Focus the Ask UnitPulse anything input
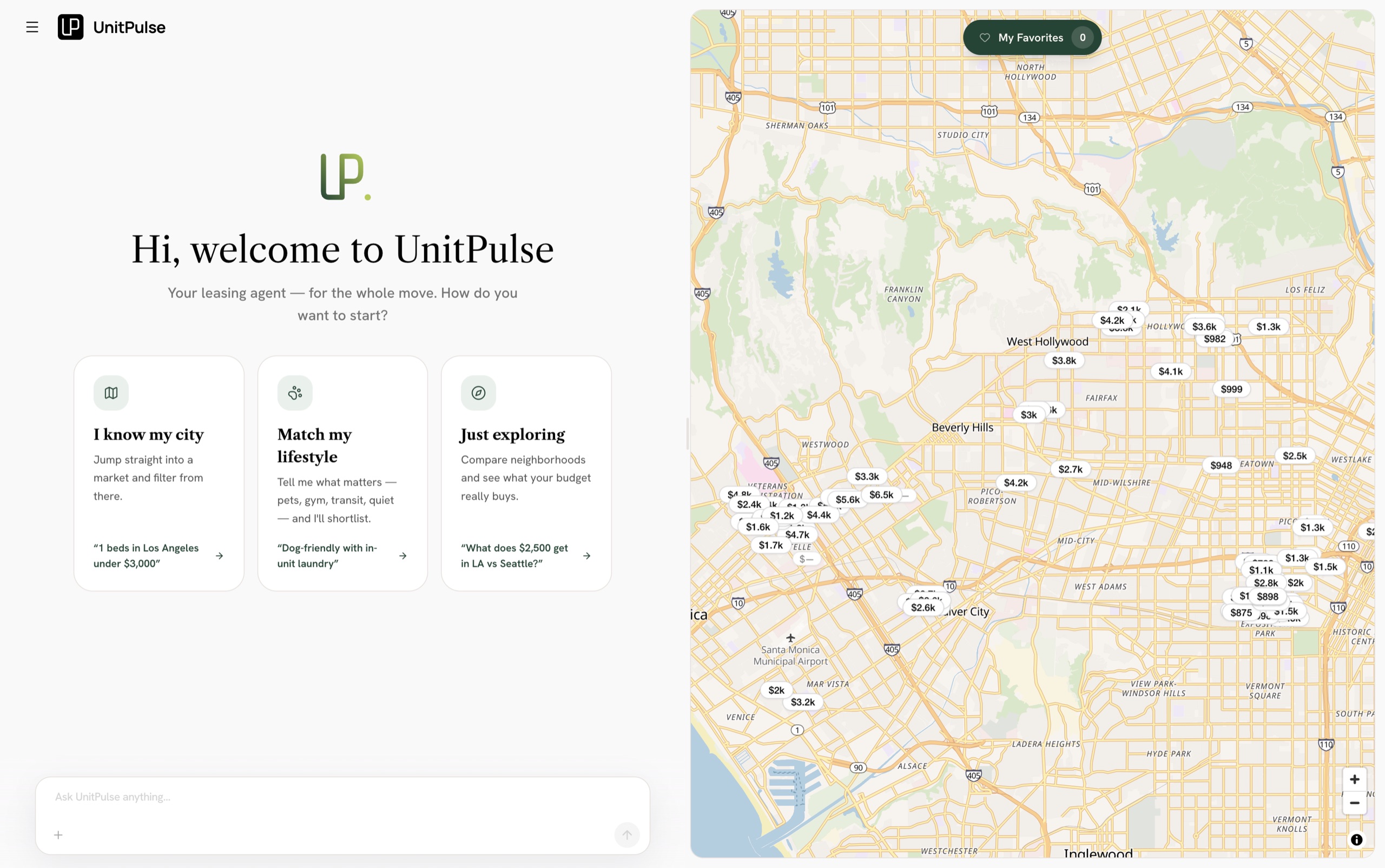The width and height of the screenshot is (1385, 868). click(x=343, y=797)
